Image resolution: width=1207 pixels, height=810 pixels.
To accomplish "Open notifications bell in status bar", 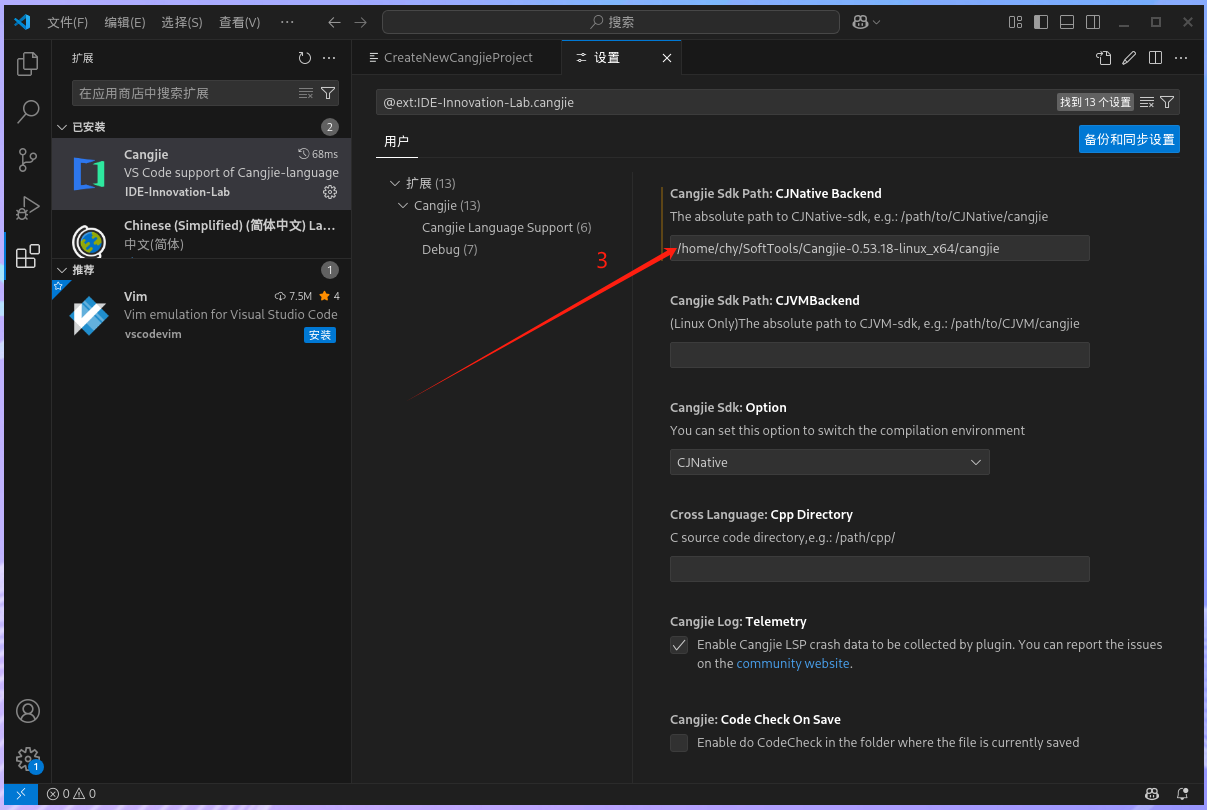I will click(1181, 794).
